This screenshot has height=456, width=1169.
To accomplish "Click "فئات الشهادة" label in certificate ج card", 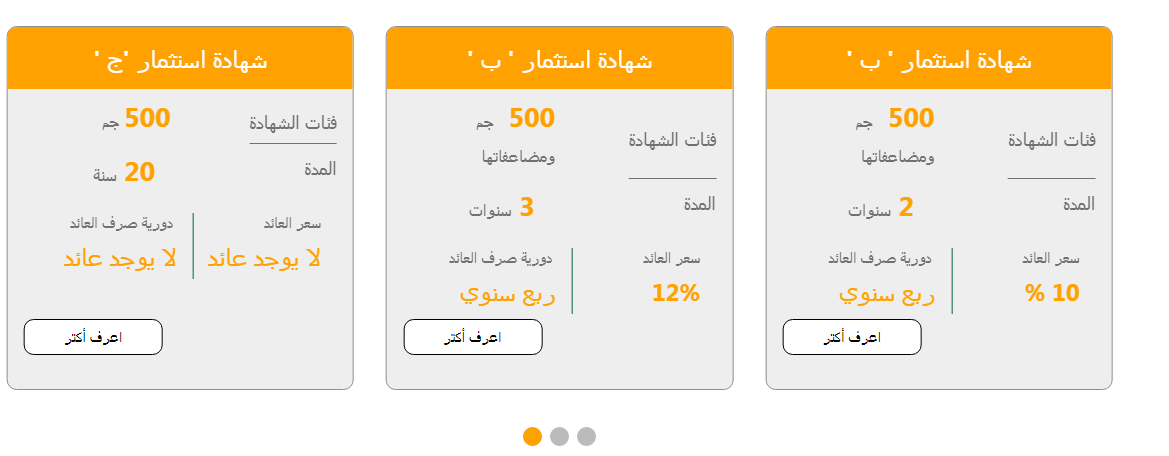I will (293, 123).
